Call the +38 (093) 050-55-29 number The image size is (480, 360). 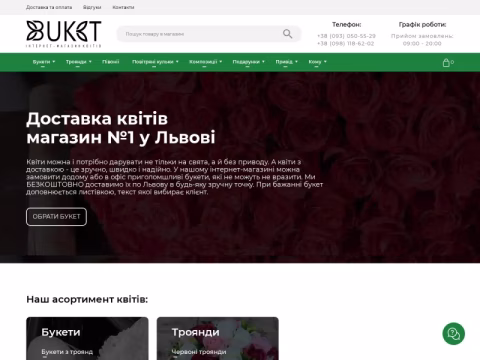(346, 36)
